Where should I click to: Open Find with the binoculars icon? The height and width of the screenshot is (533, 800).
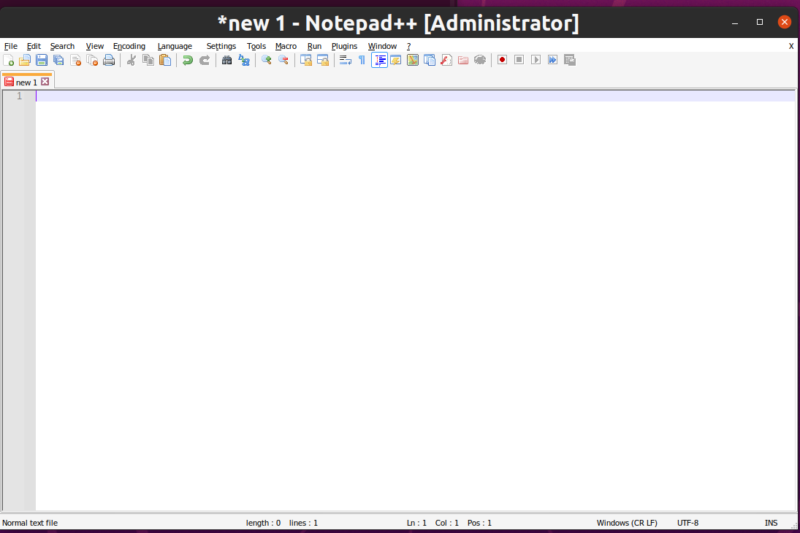227,60
